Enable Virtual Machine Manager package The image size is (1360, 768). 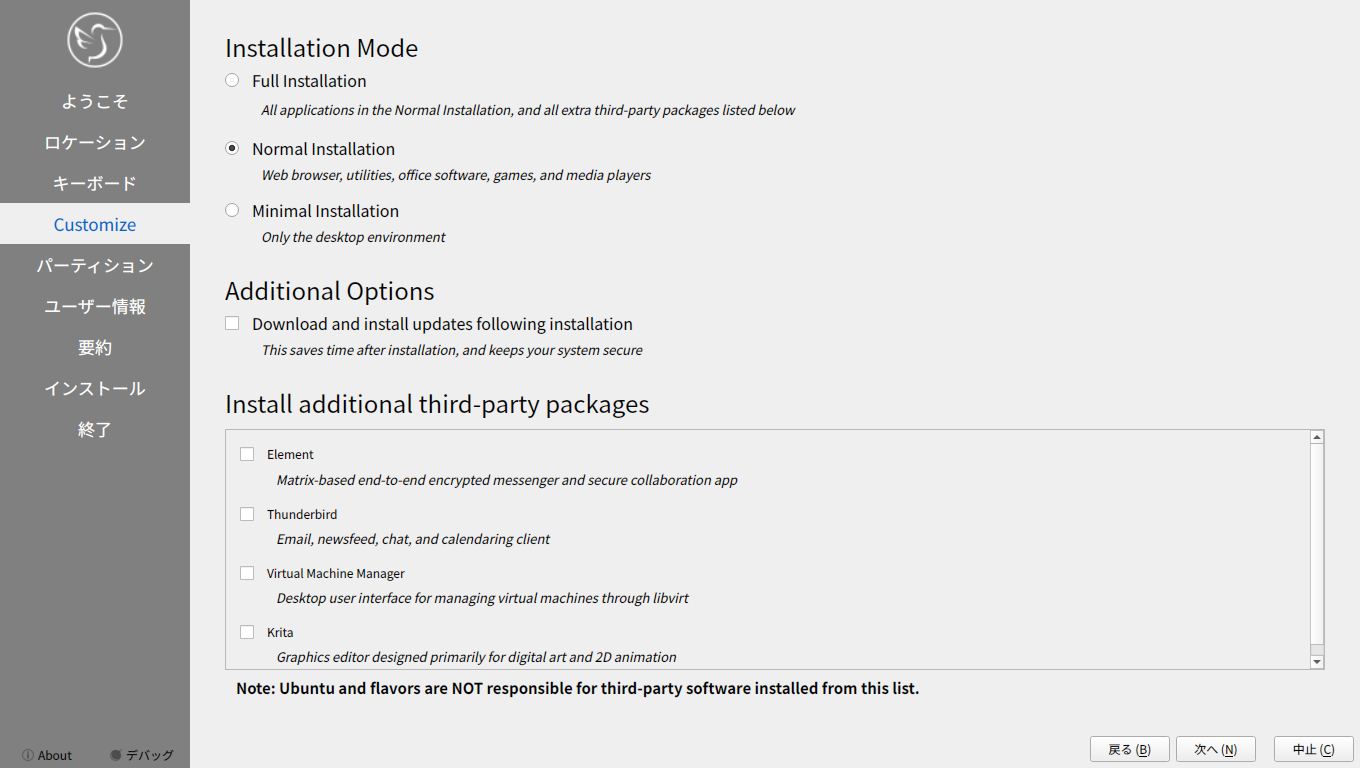(247, 573)
